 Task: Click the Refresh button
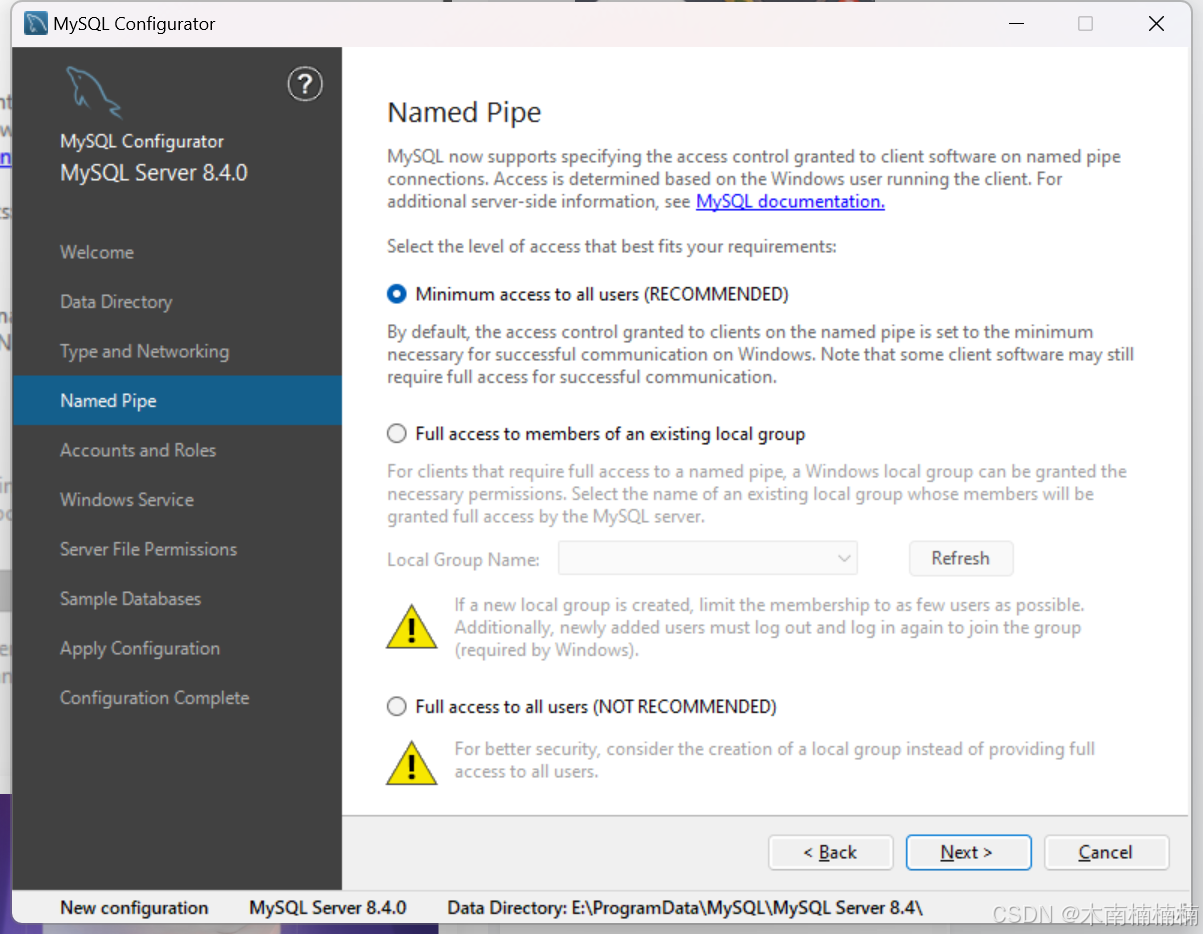pos(961,558)
